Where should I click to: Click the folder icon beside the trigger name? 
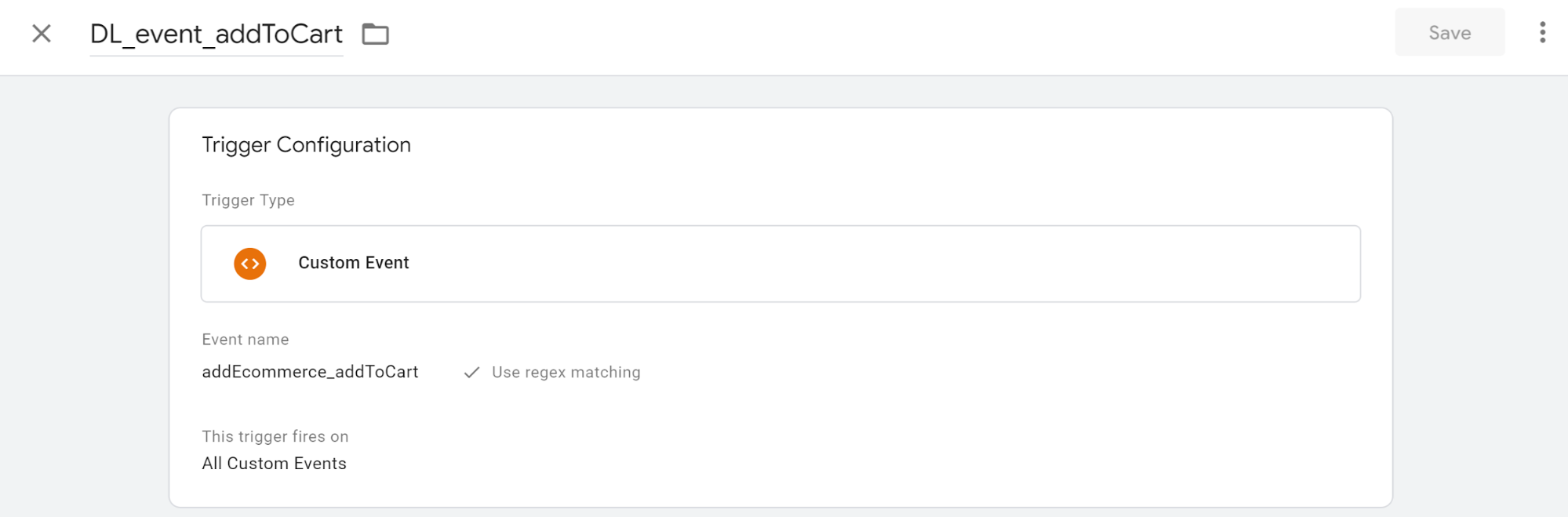[375, 35]
